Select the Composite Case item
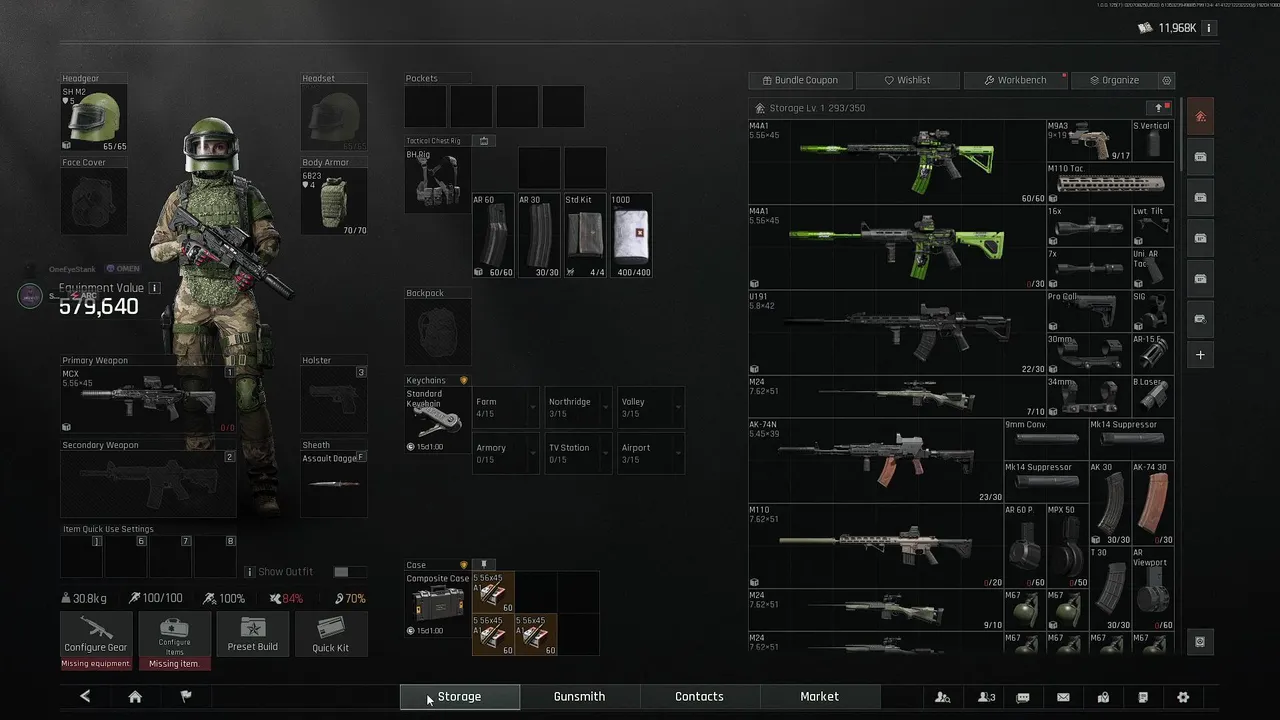The width and height of the screenshot is (1280, 720). coord(437,604)
